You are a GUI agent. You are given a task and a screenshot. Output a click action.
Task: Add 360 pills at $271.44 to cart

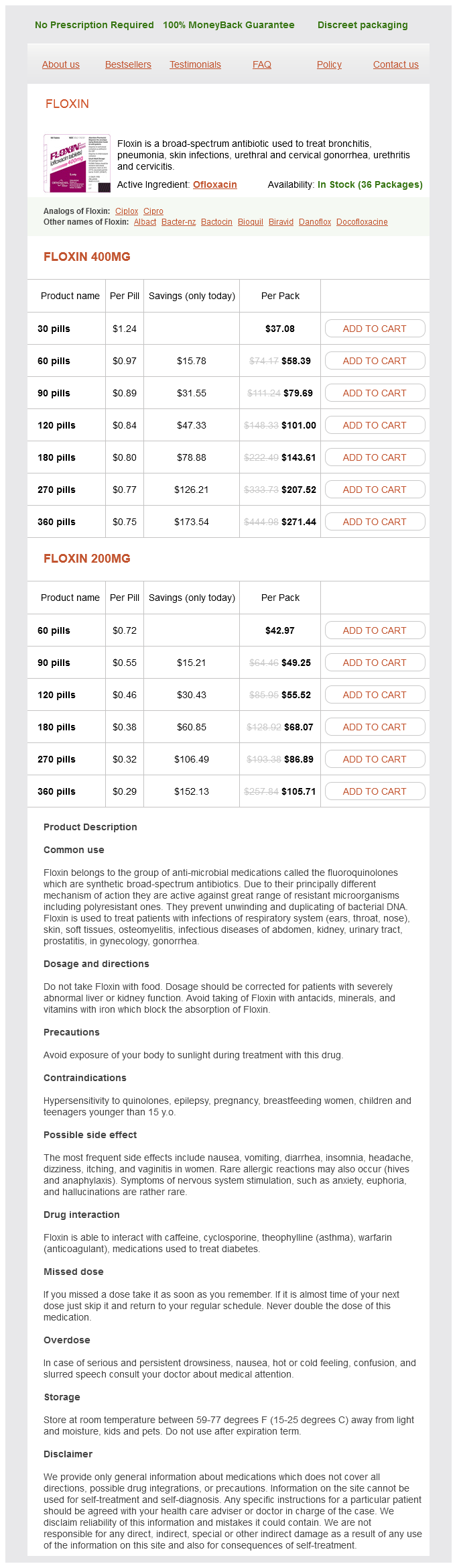pyautogui.click(x=375, y=522)
